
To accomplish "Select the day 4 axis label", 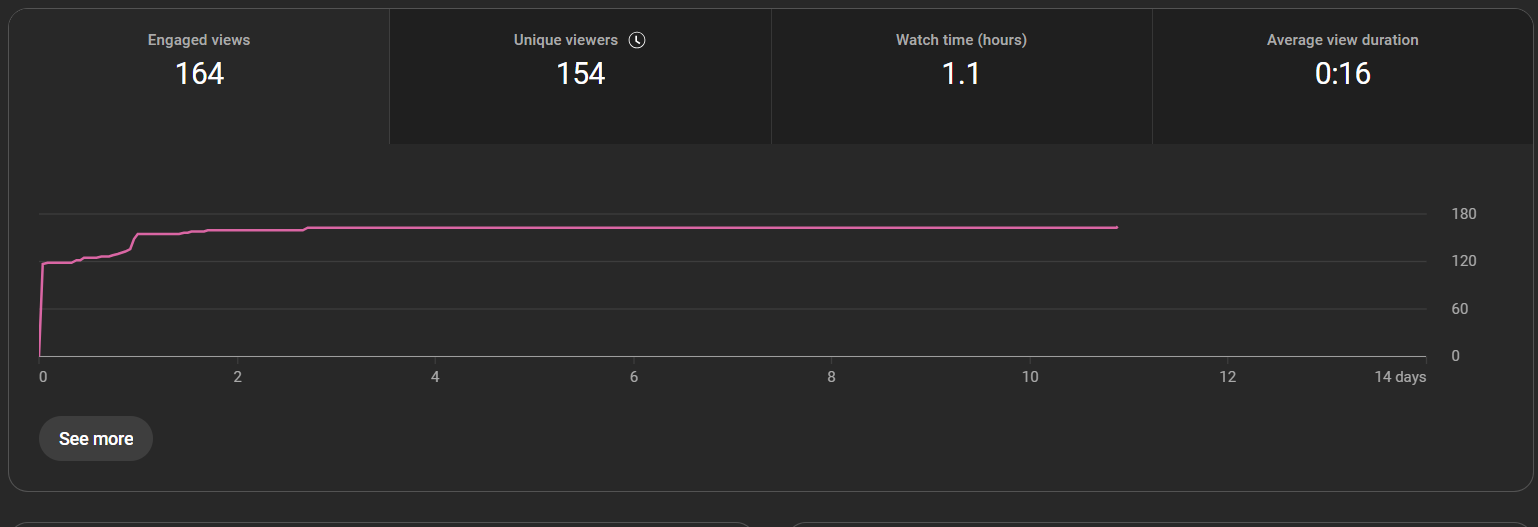I will 435,377.
